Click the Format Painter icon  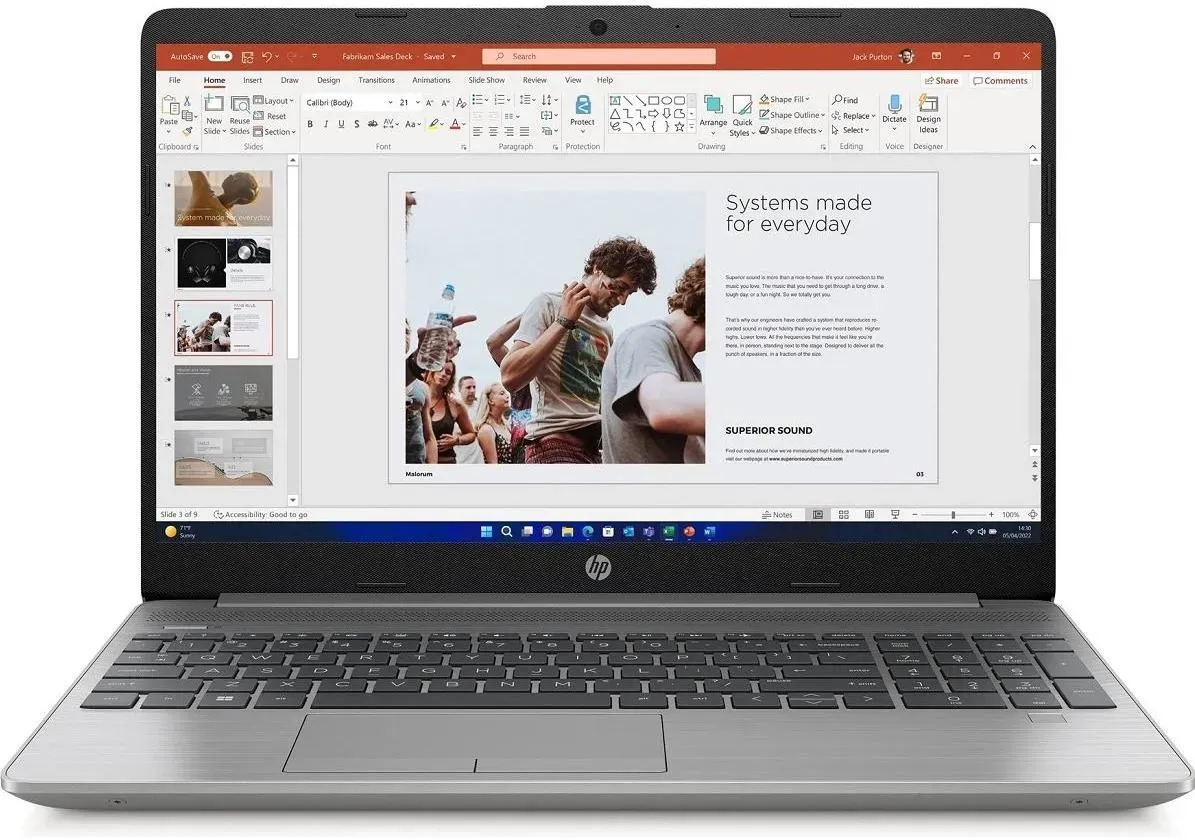(x=187, y=131)
